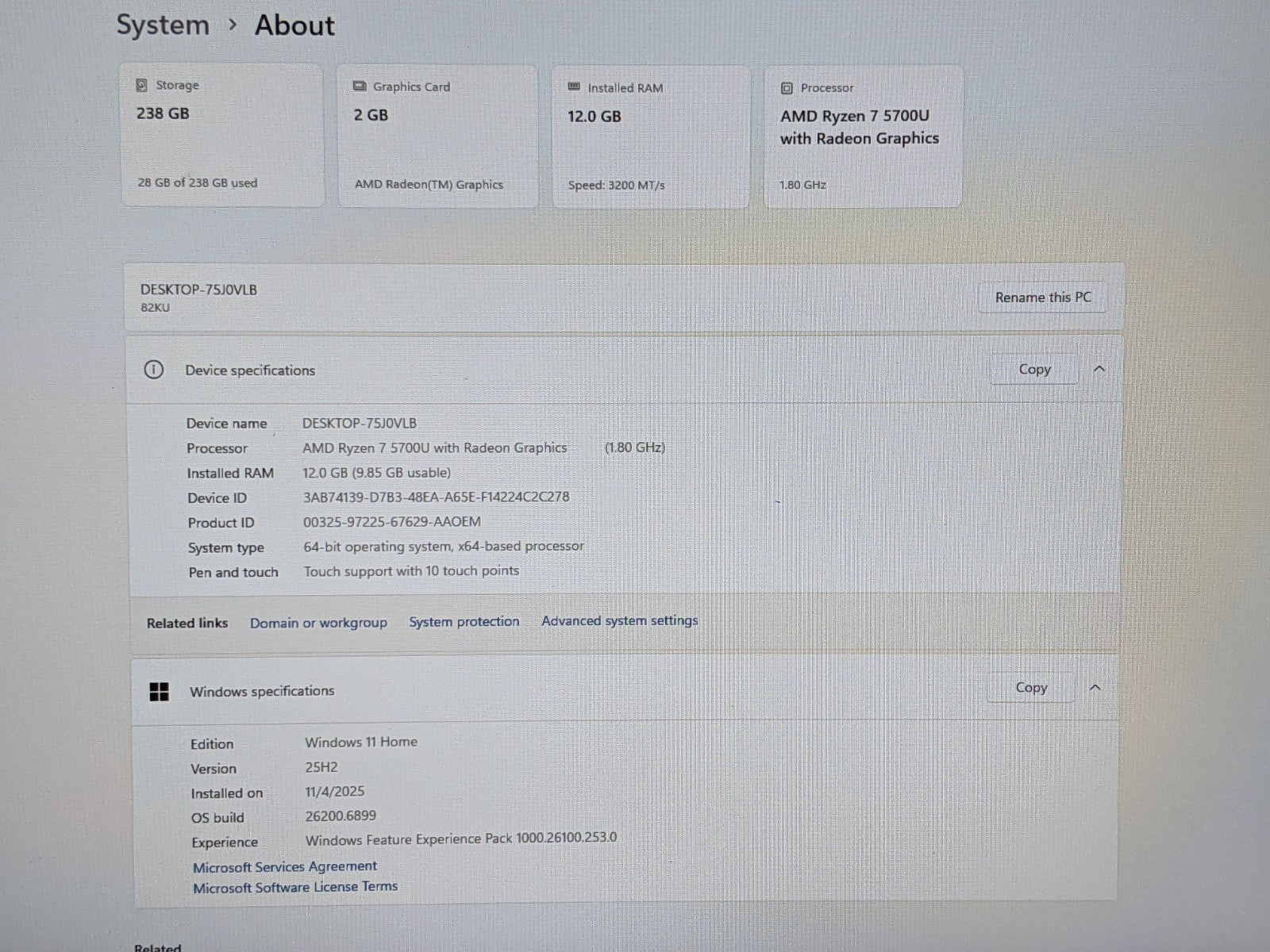Collapse the Windows specifications section chevron
Screen dimensions: 1270x952
(1095, 688)
